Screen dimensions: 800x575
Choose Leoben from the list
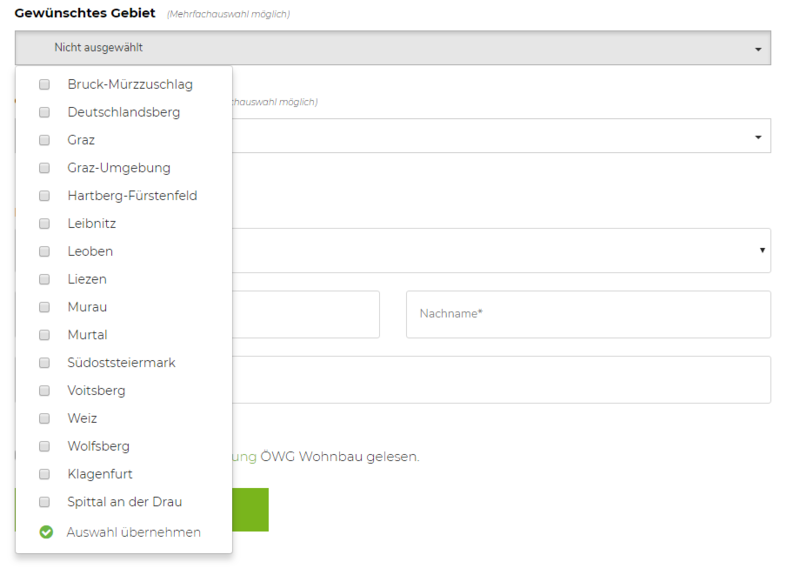click(90, 252)
